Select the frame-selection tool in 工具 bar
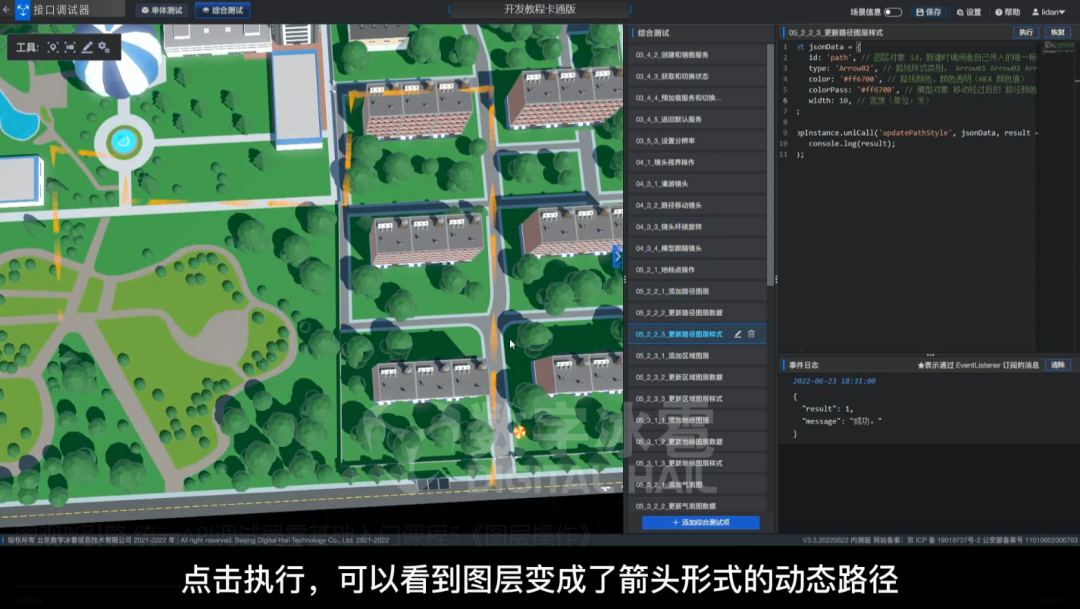Screen dimensions: 1080x609 click(x=70, y=48)
